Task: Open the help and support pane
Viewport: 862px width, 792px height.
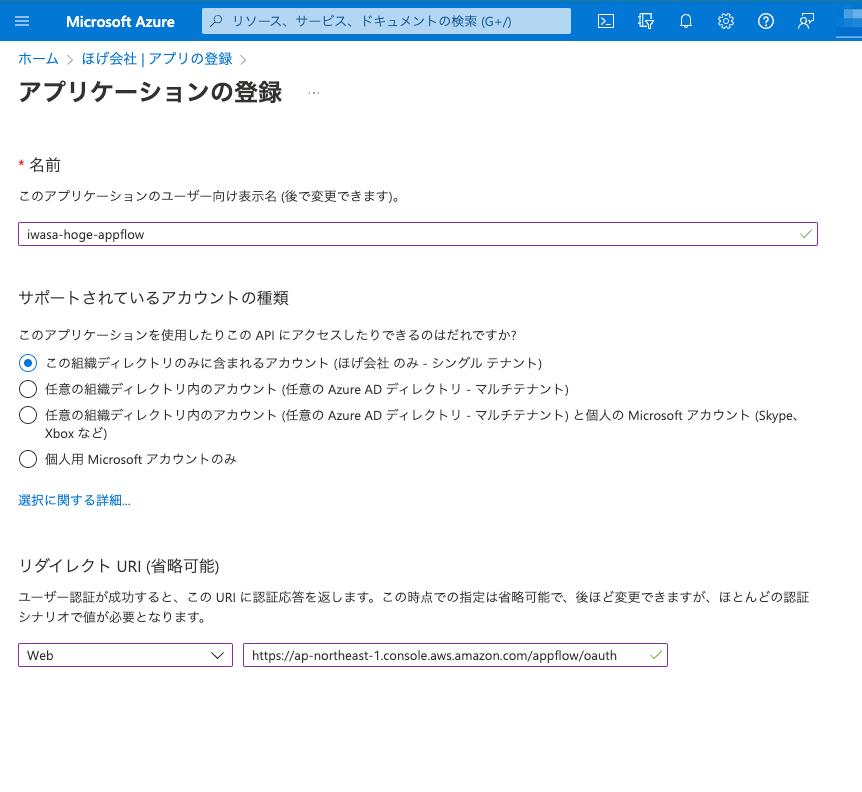Action: tap(765, 21)
